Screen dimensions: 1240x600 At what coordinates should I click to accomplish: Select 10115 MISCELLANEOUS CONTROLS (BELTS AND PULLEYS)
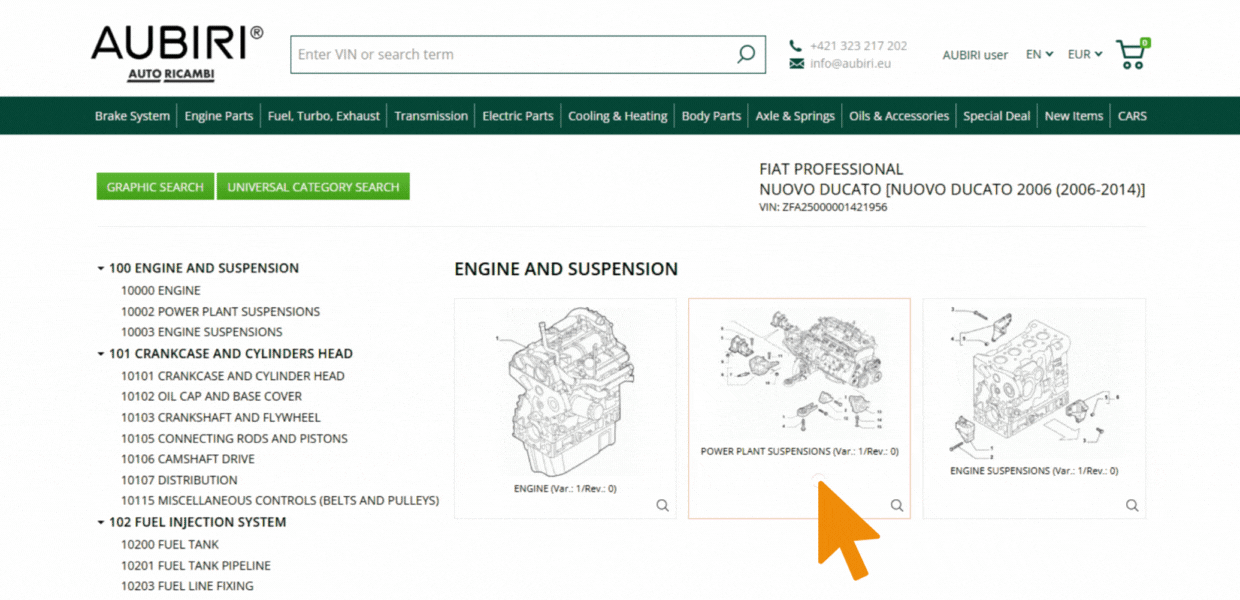tap(280, 500)
